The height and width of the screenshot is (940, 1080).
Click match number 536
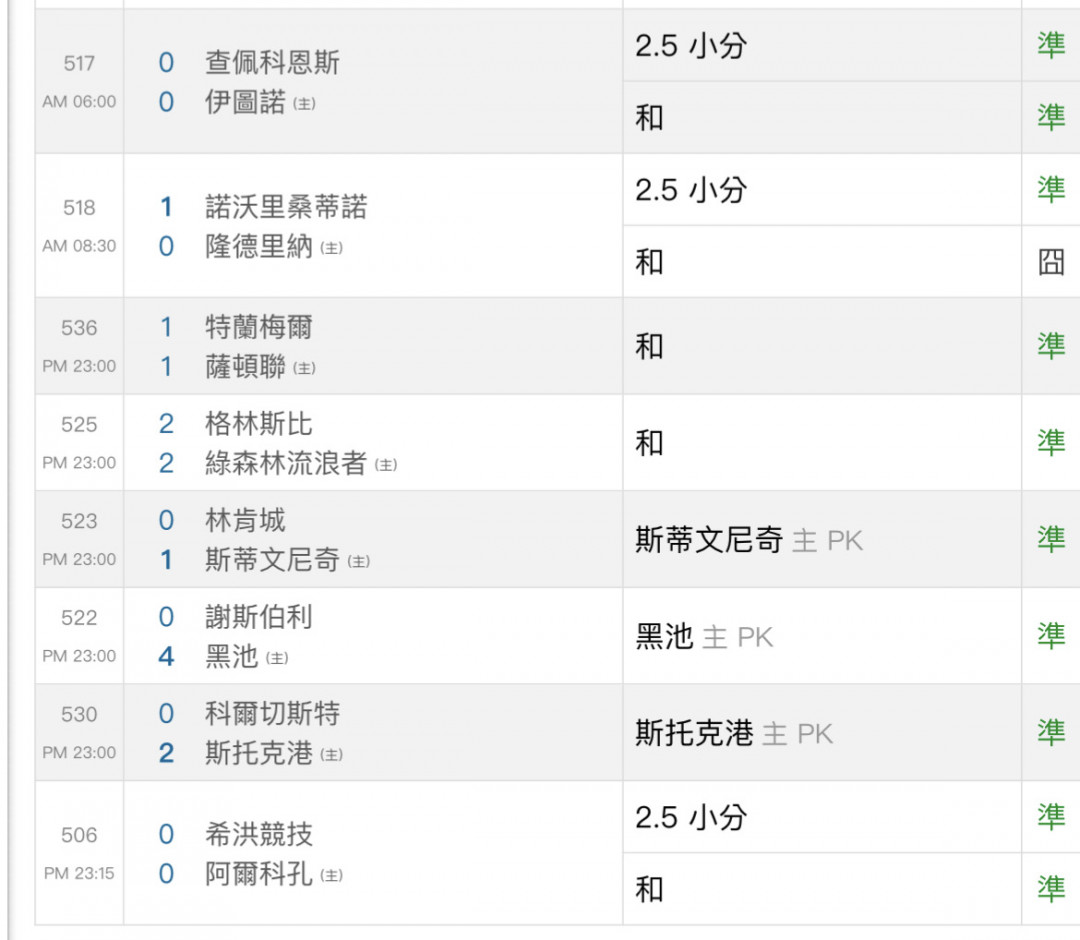tap(79, 328)
